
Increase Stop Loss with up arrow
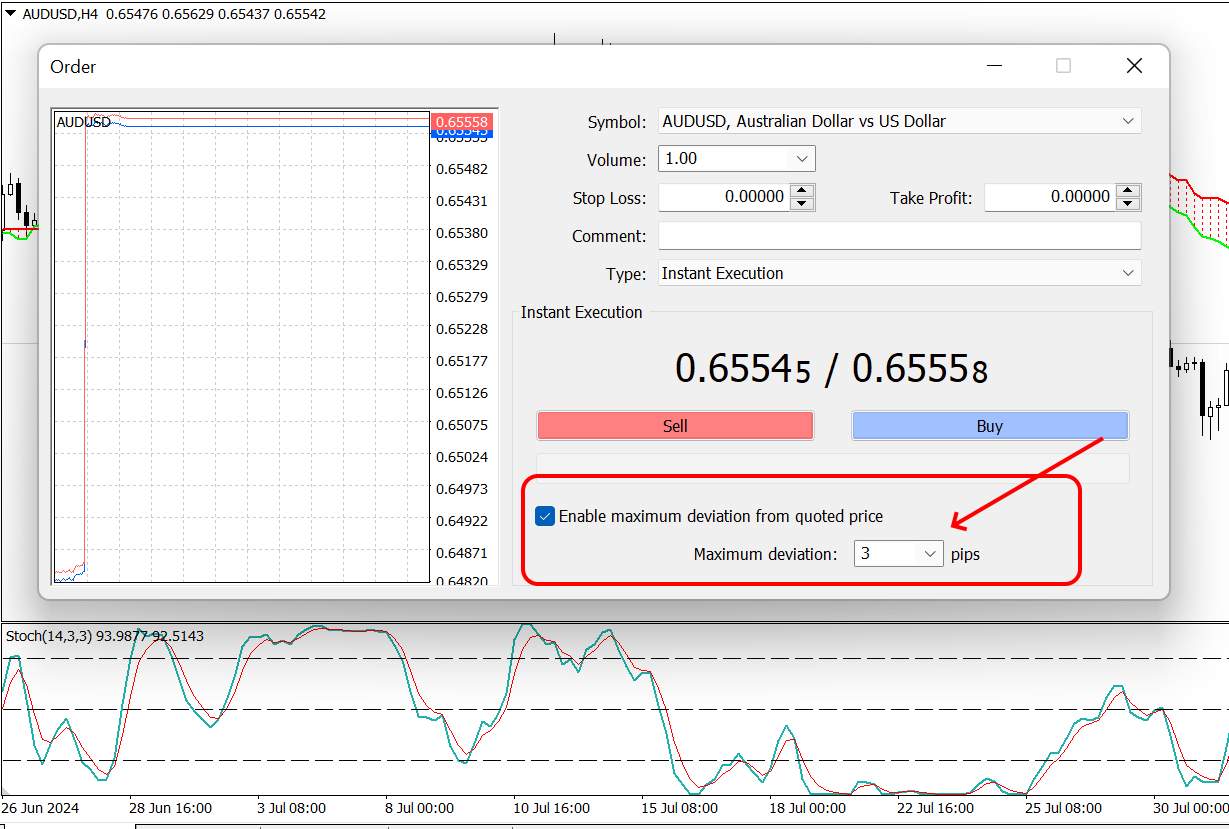(802, 191)
